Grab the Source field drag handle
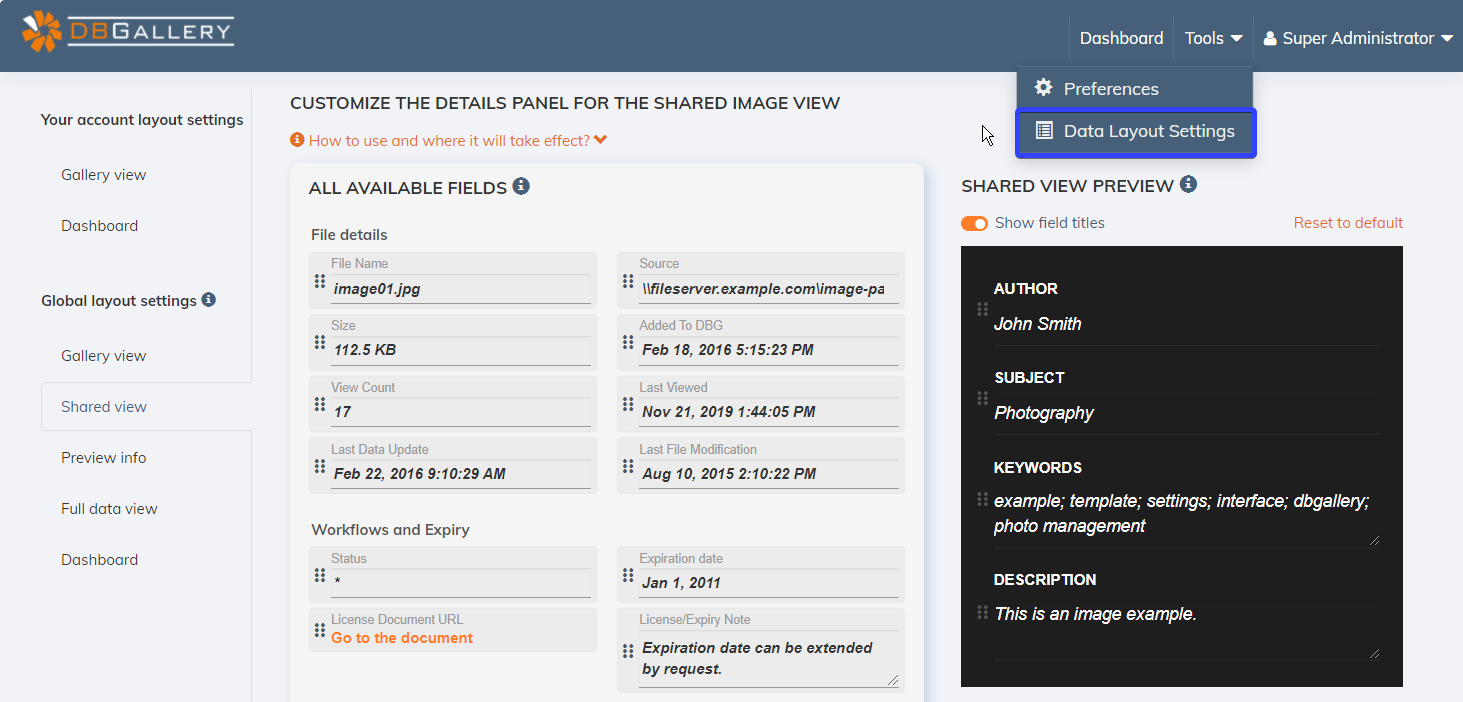Viewport: 1463px width, 702px height. (x=628, y=281)
